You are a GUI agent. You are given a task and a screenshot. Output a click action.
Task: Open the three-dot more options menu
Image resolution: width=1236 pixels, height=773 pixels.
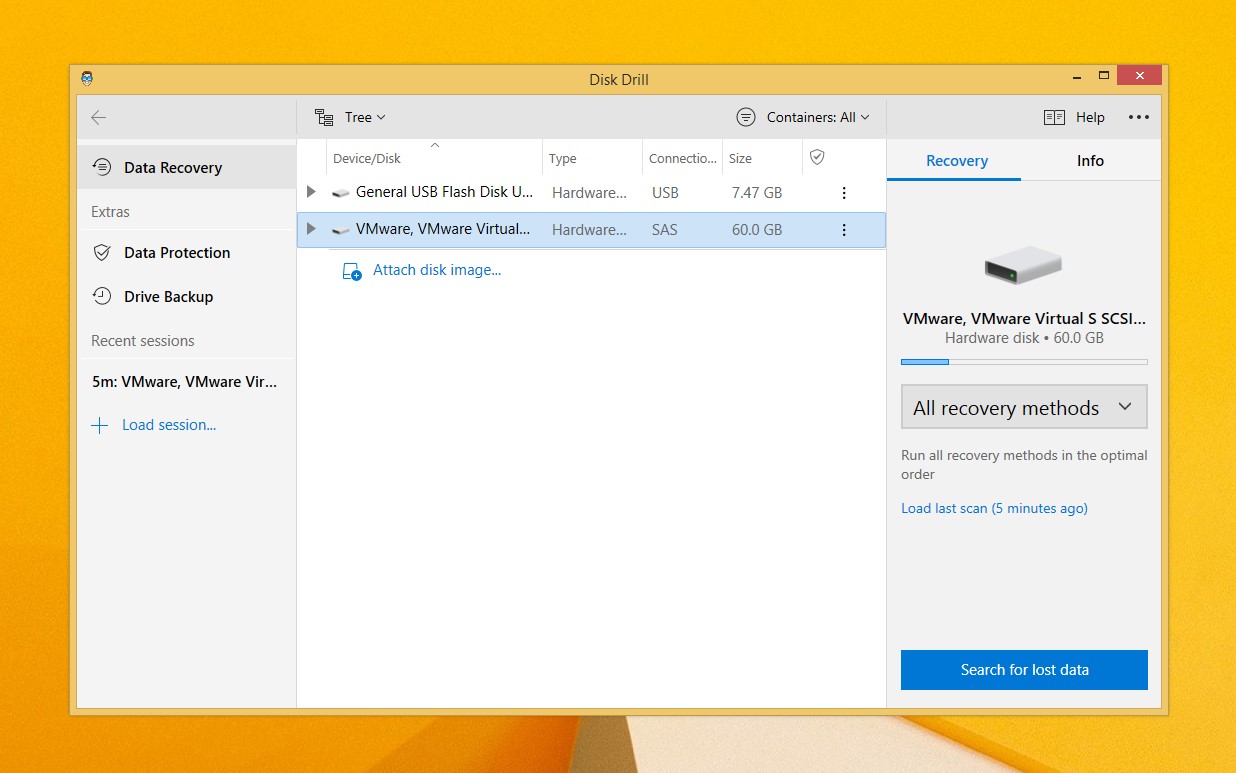(1139, 117)
